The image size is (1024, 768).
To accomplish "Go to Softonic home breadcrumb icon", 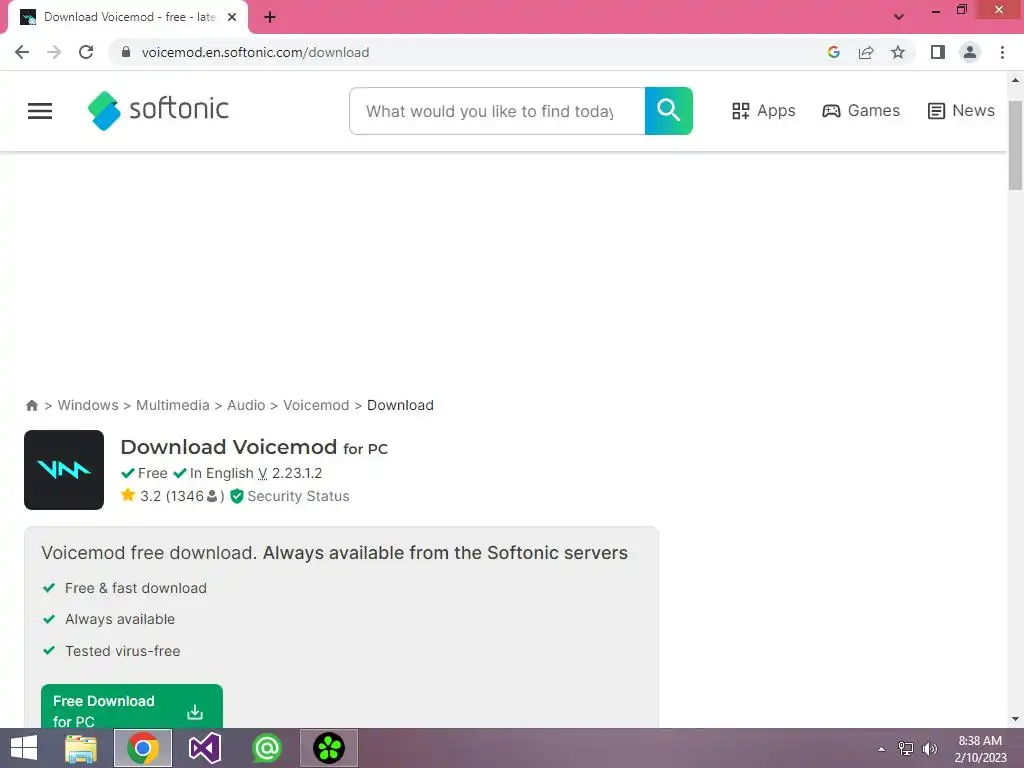I will 31,406.
